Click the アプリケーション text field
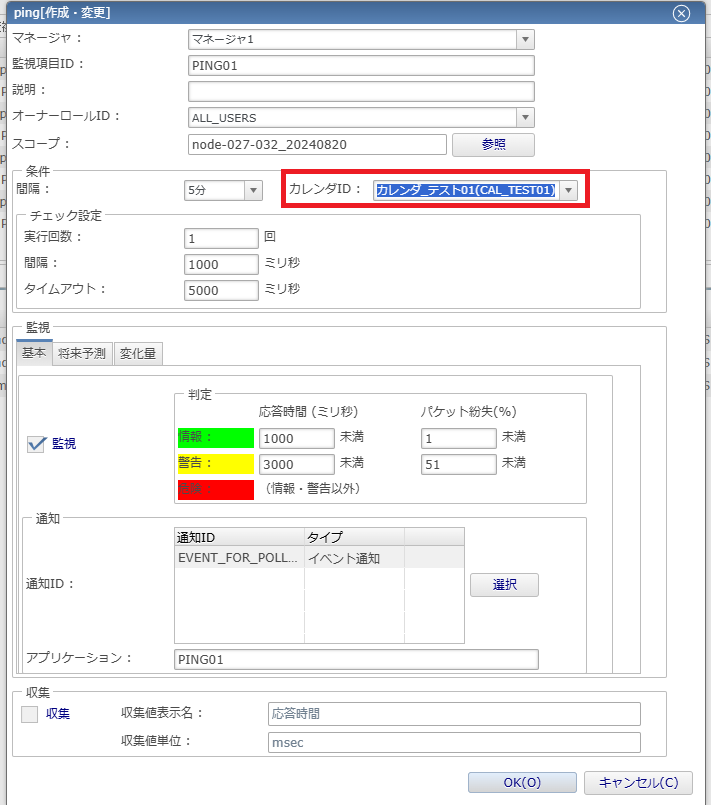The width and height of the screenshot is (711, 805). 355,659
